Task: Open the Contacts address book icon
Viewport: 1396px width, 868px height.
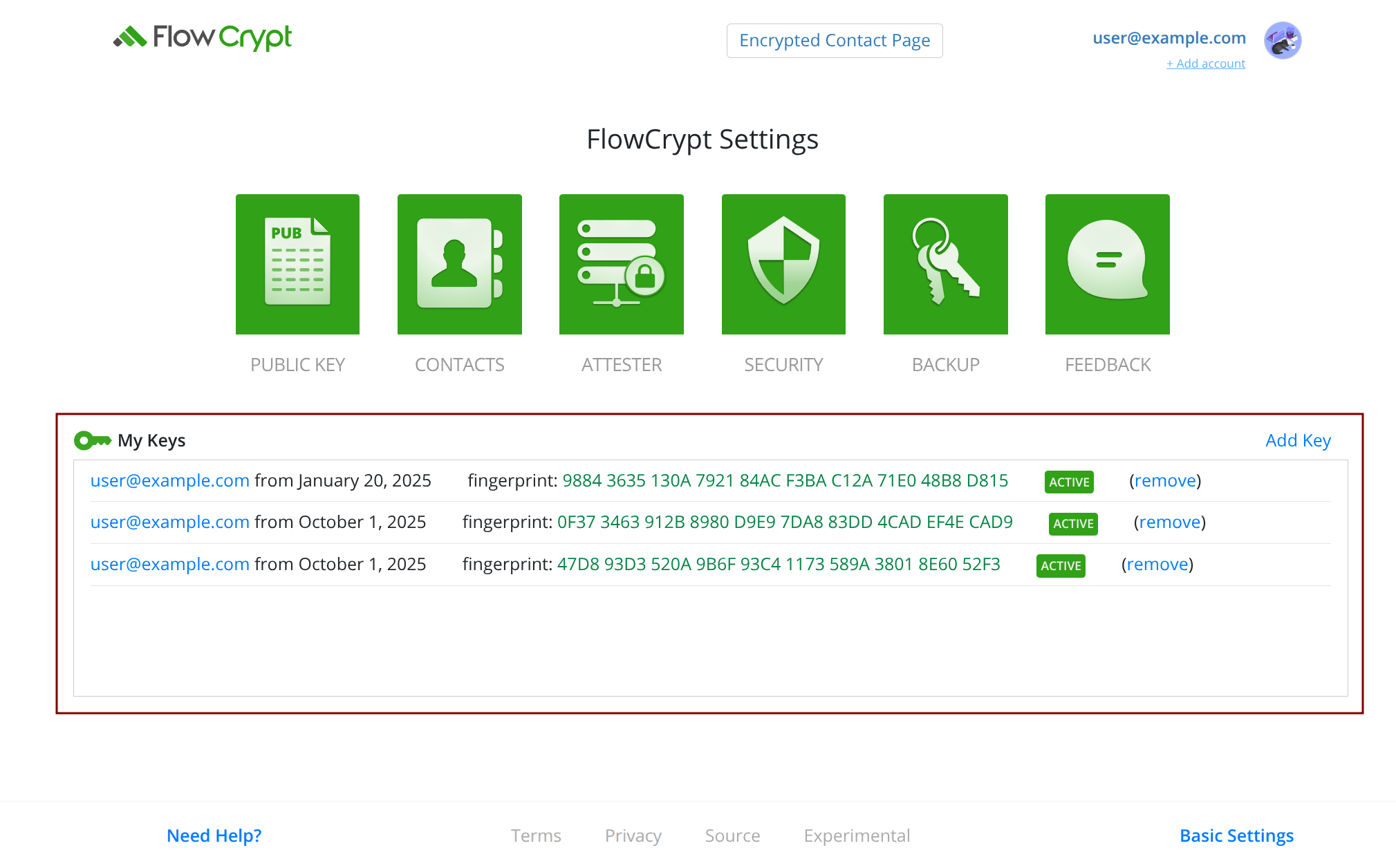Action: pyautogui.click(x=459, y=264)
